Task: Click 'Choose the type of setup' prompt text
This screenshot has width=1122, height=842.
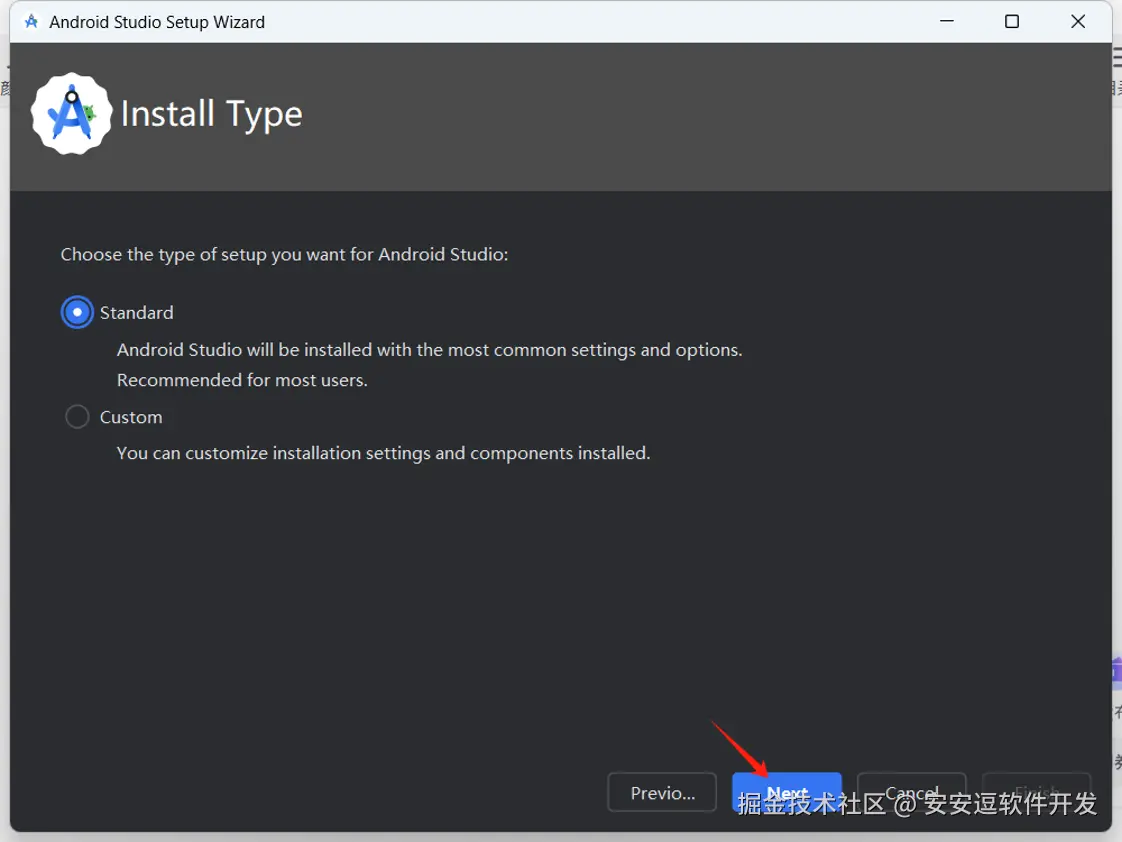Action: [284, 255]
